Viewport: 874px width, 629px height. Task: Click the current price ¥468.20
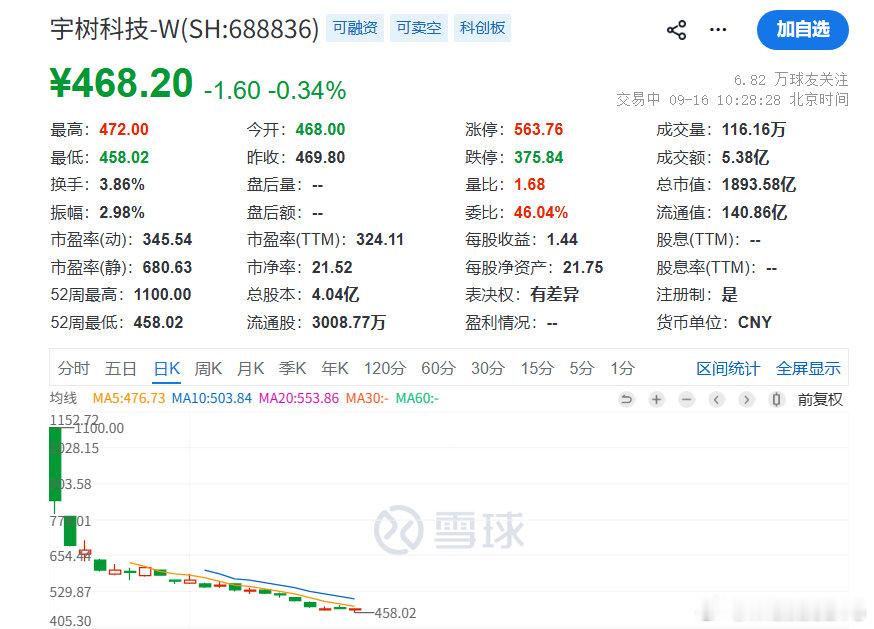click(122, 84)
